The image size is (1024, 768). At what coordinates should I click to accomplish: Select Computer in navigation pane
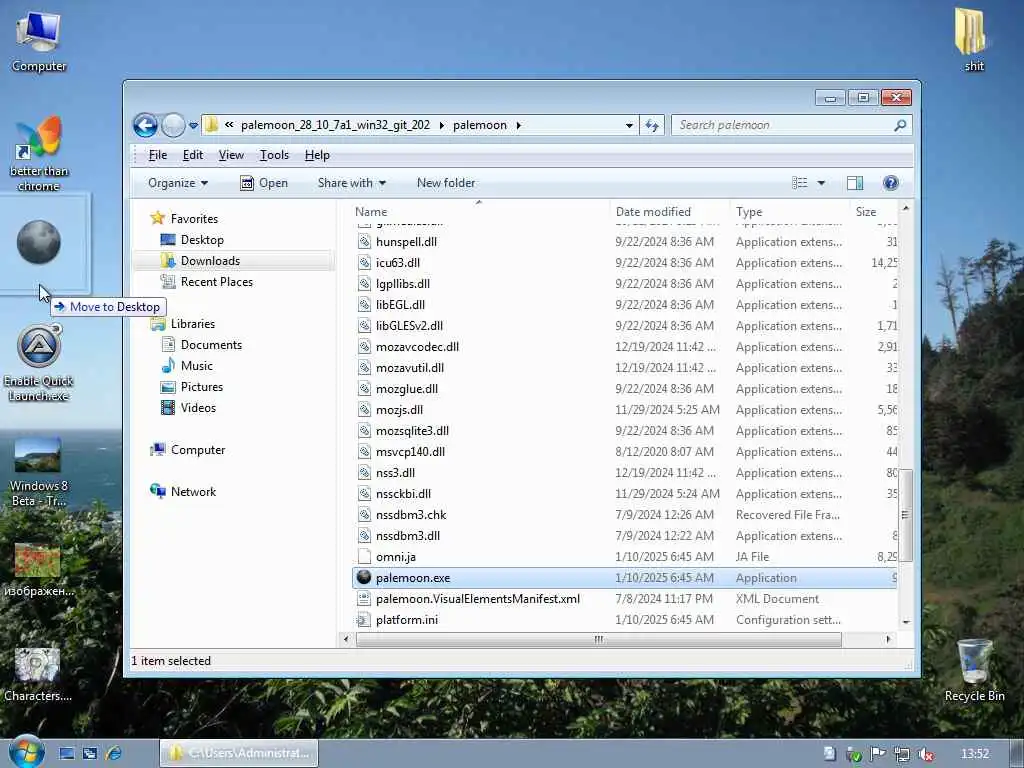(197, 450)
